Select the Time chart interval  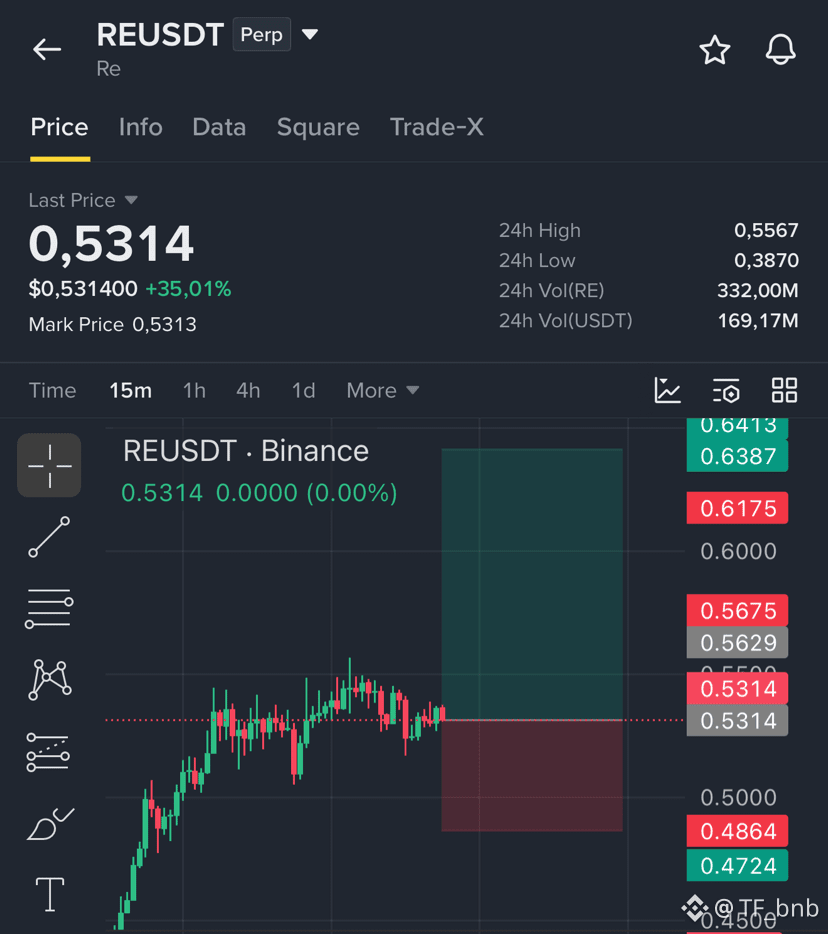pyautogui.click(x=52, y=391)
